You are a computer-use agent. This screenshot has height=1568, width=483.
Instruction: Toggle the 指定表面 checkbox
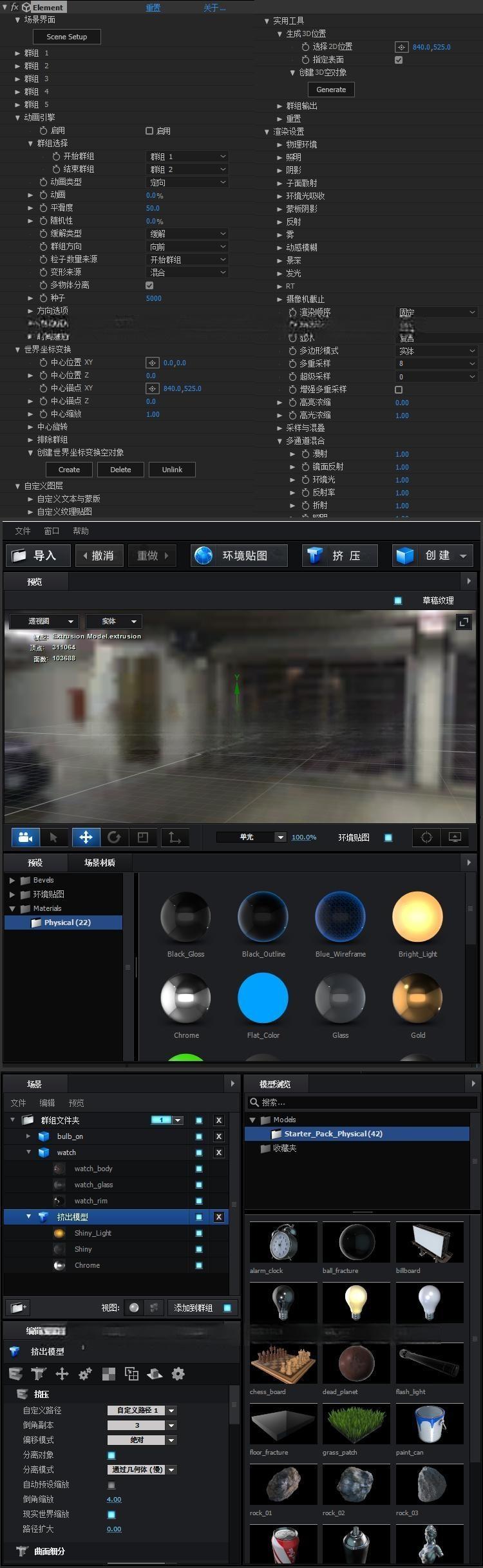399,60
